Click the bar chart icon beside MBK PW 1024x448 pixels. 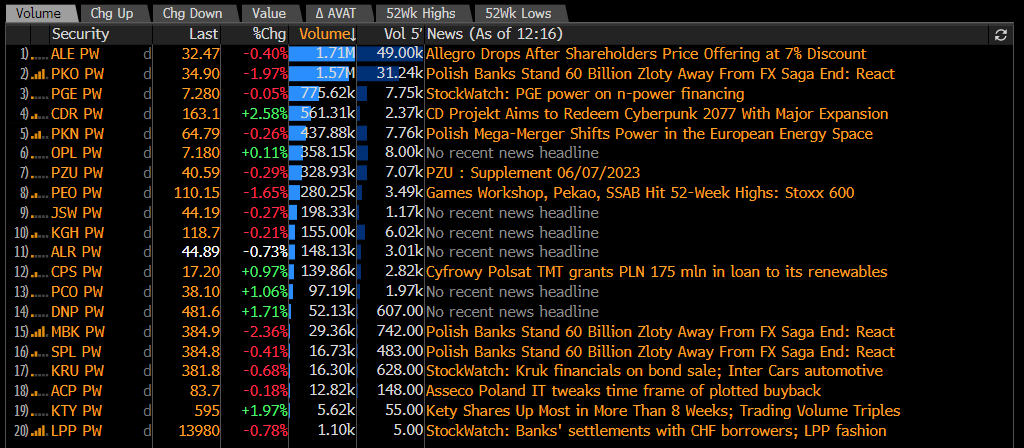39,332
